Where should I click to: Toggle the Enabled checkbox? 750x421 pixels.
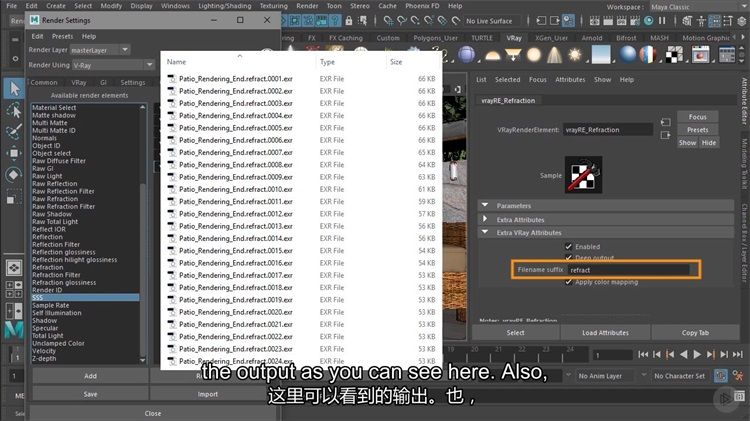pyautogui.click(x=568, y=247)
